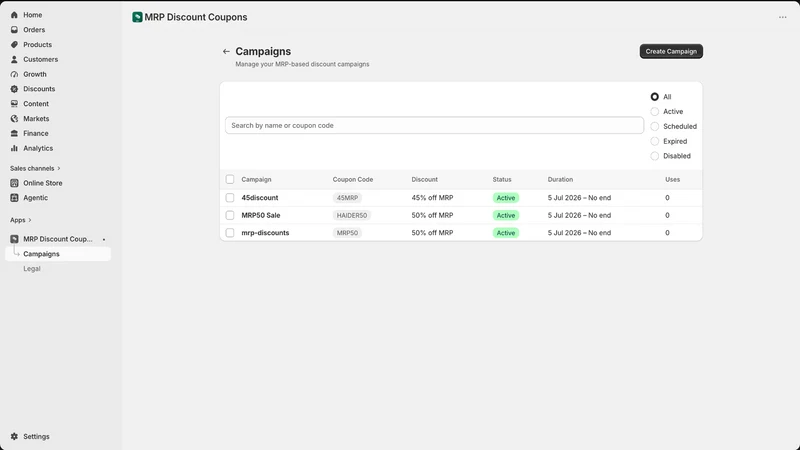The height and width of the screenshot is (450, 800).
Task: Click the MRP Discount Coupons sidebar app icon
Action: [14, 239]
